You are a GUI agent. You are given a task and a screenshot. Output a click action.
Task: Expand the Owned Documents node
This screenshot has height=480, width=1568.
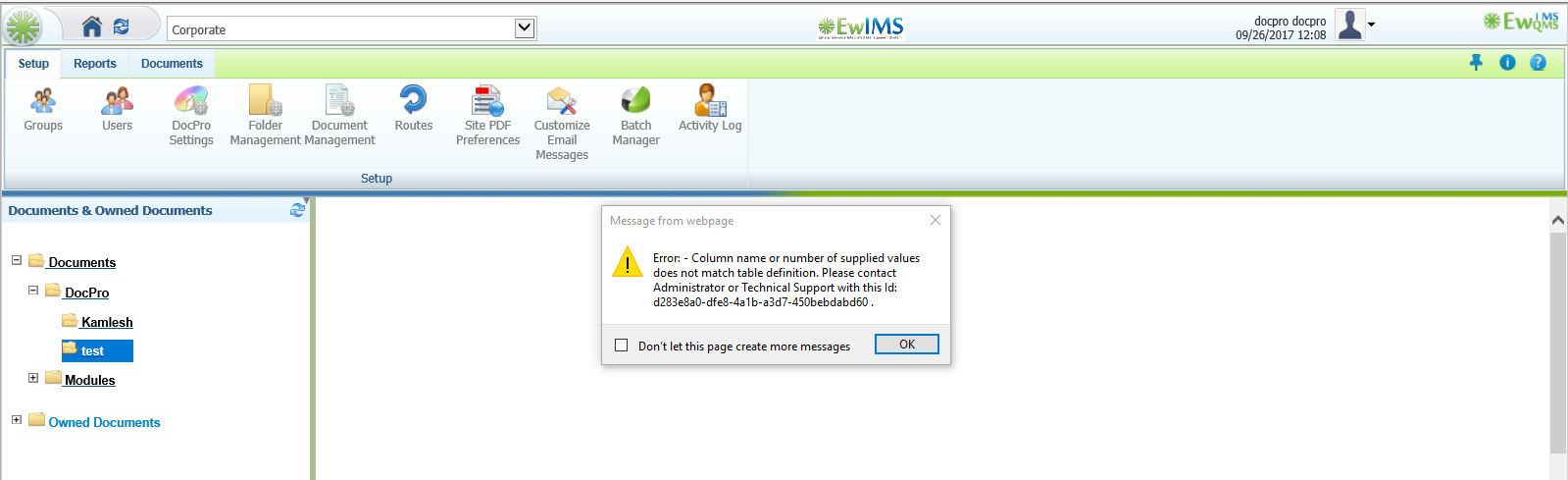[x=17, y=419]
